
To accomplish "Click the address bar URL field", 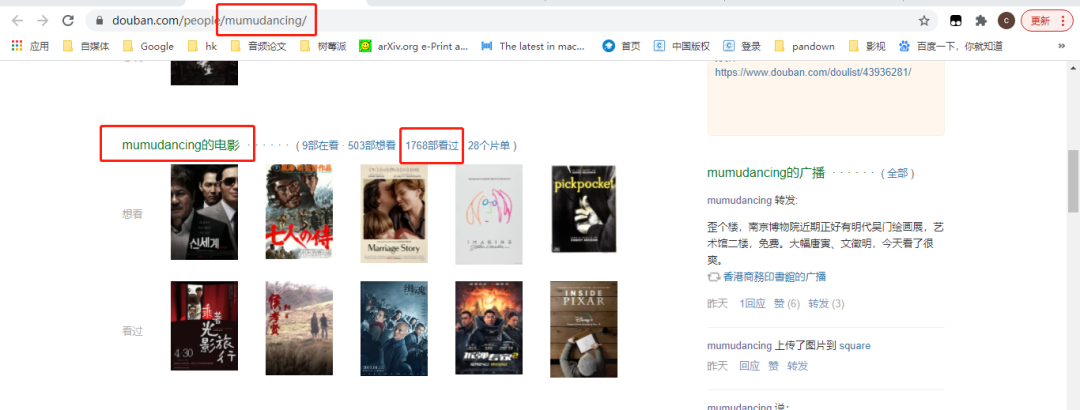I will point(510,21).
